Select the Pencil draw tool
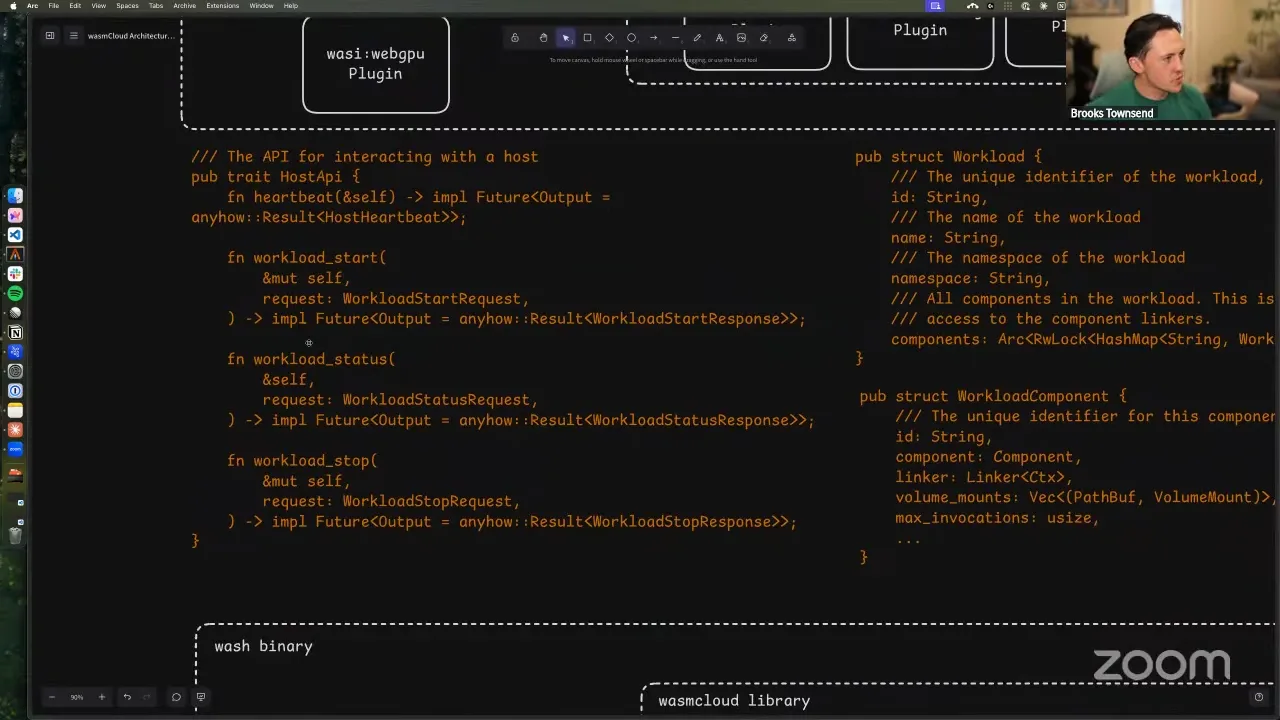 [x=697, y=38]
